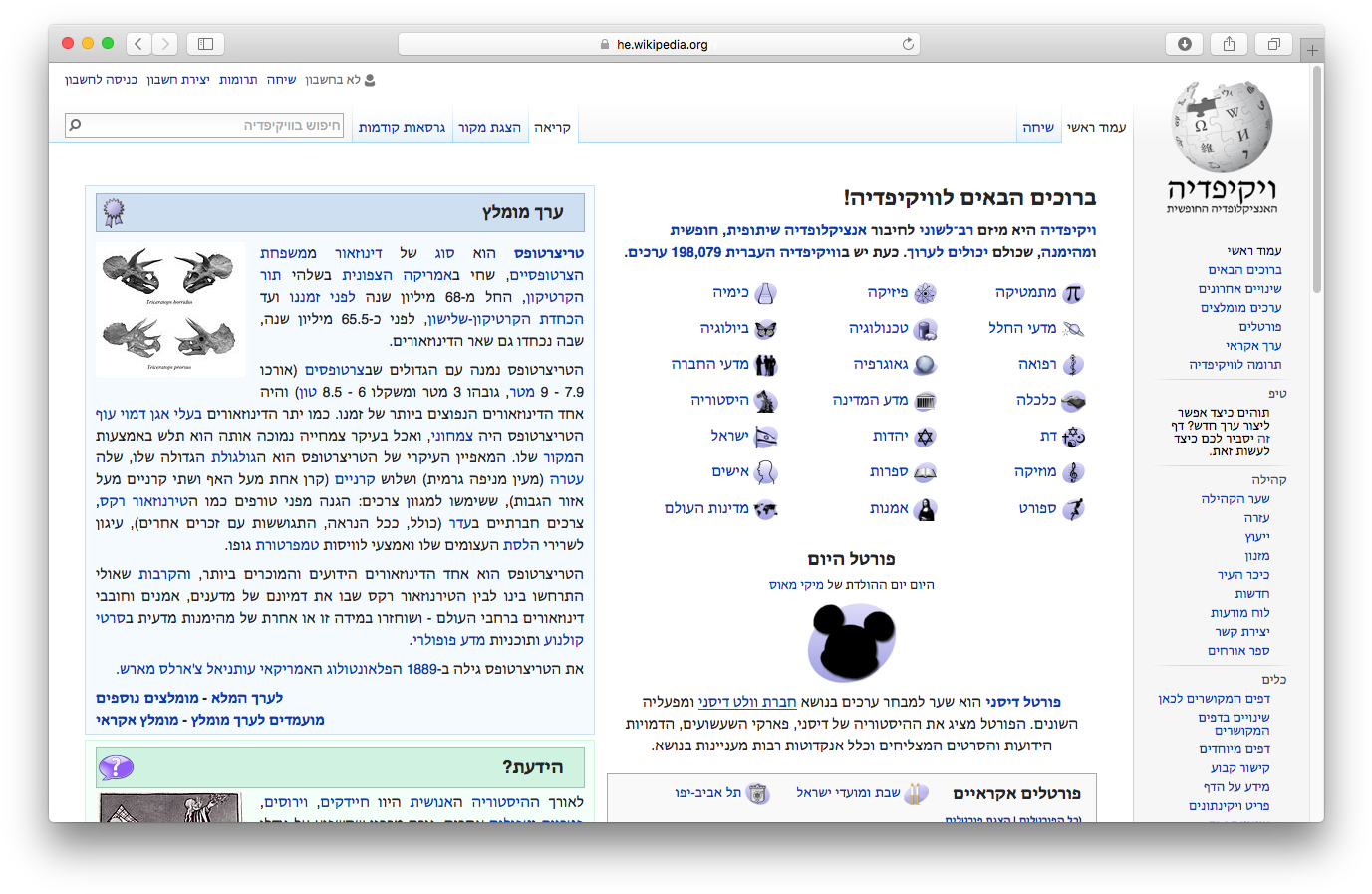The width and height of the screenshot is (1372, 894).
Task: Open a new Safari tab with plus
Action: (1312, 50)
